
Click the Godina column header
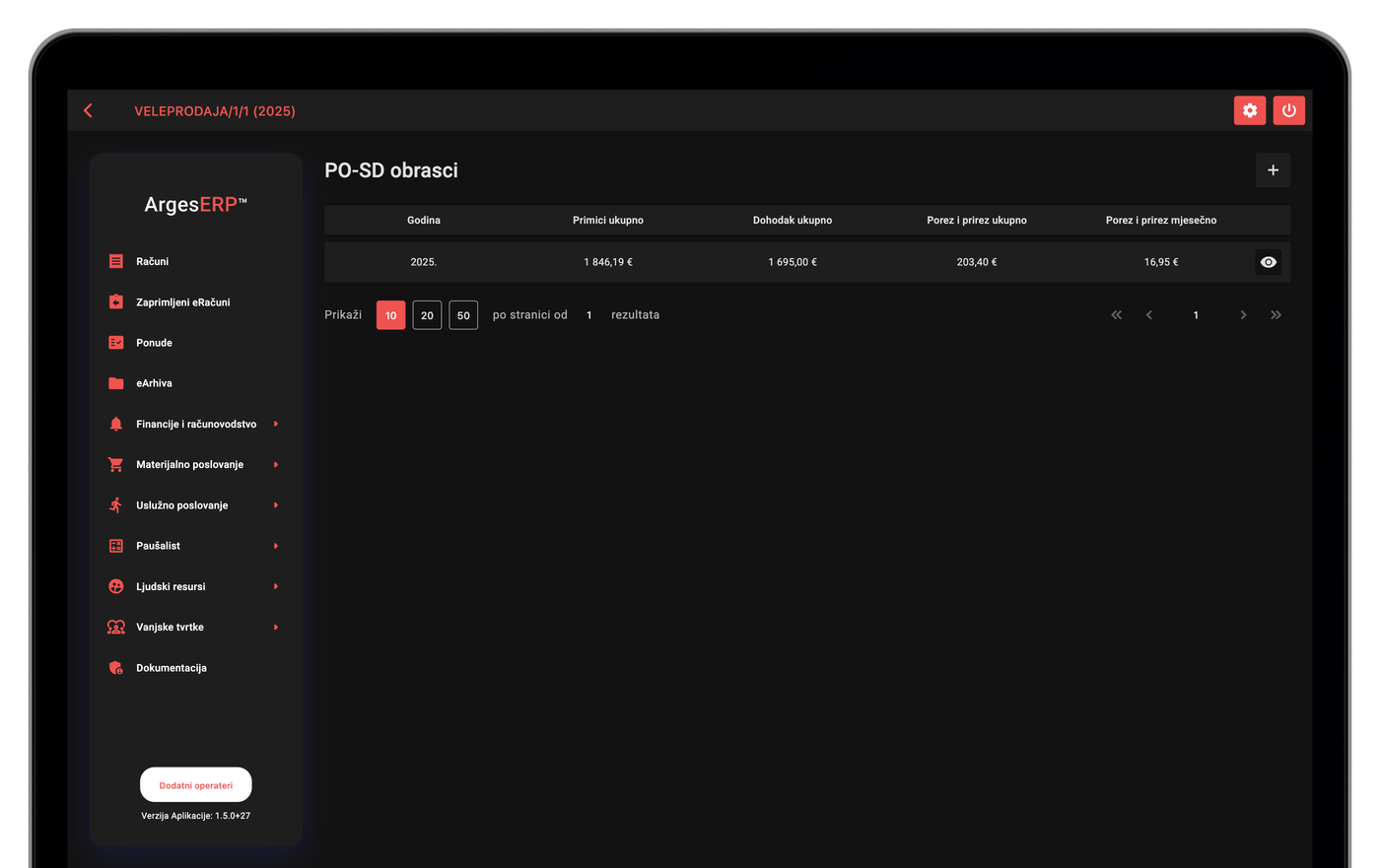coord(424,220)
